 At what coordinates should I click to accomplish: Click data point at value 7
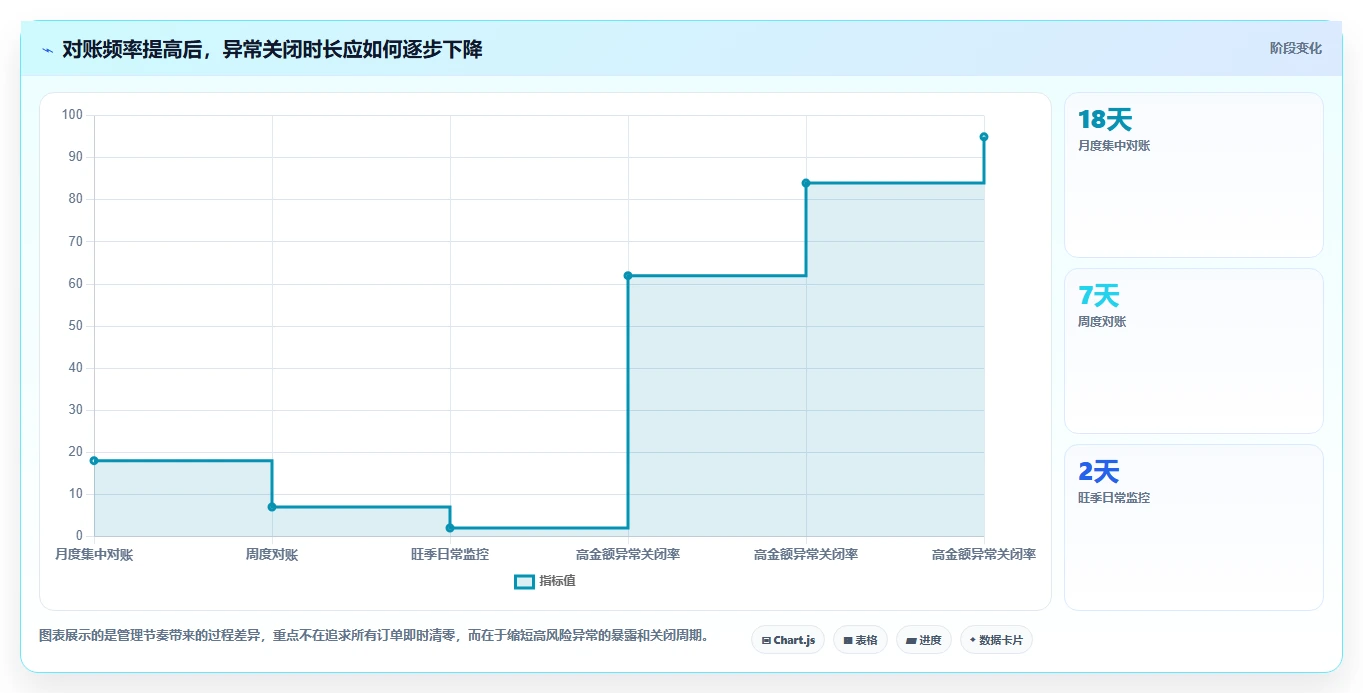[x=272, y=507]
